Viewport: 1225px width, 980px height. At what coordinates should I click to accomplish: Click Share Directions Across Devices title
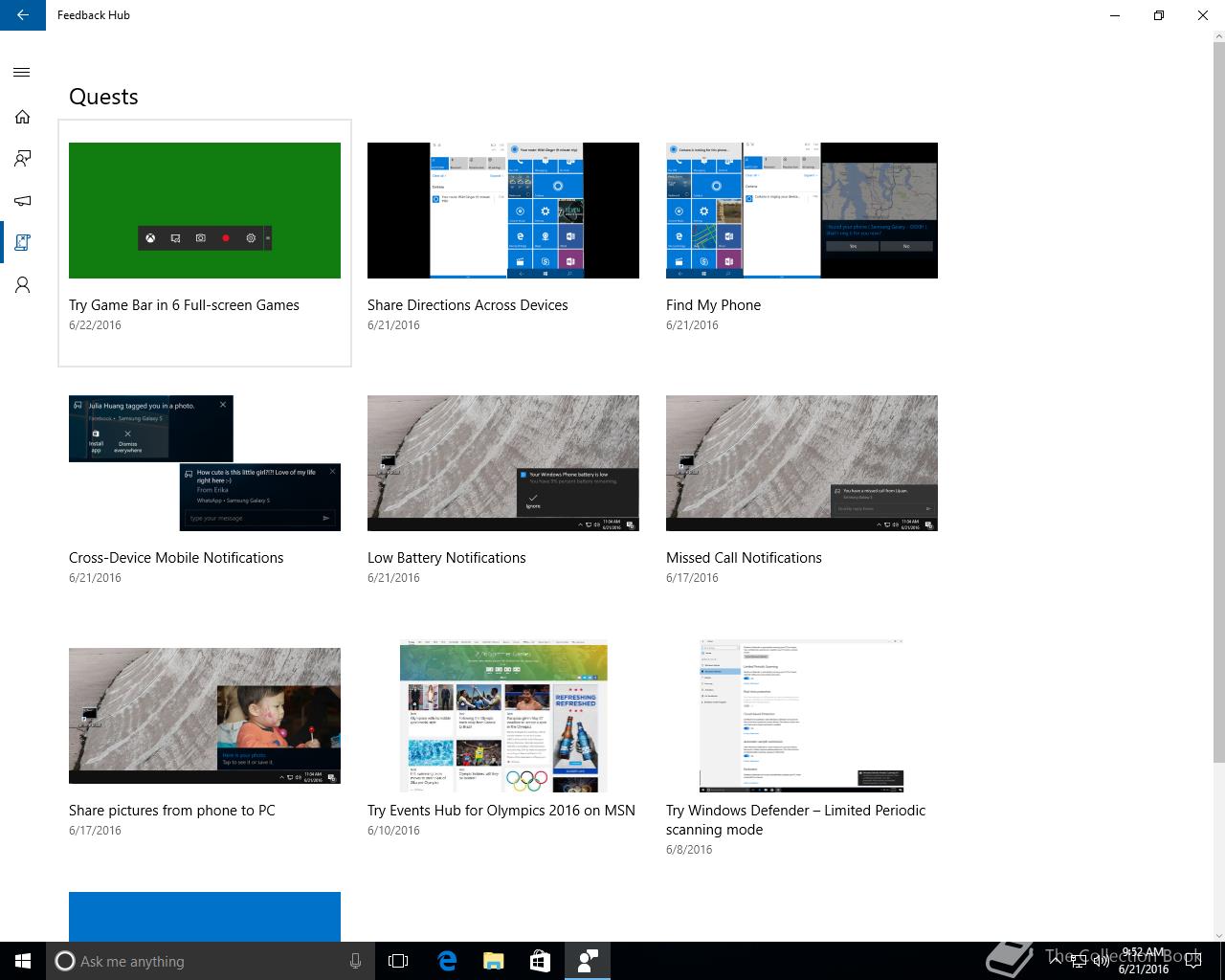(x=467, y=305)
